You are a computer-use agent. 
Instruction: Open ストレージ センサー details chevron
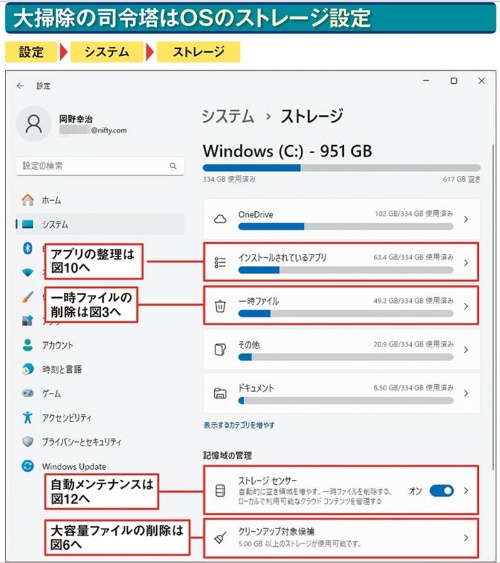[x=466, y=490]
